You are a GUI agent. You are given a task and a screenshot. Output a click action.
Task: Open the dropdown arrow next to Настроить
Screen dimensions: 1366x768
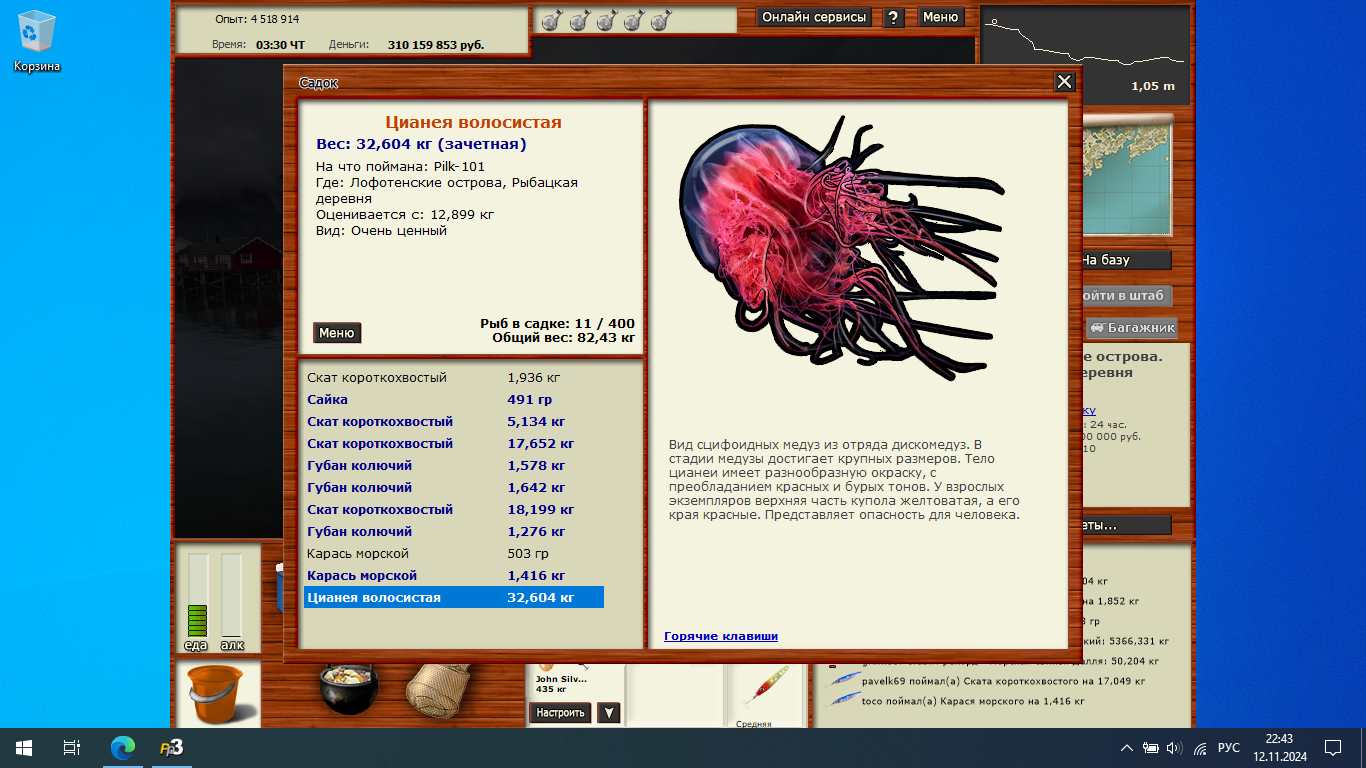click(608, 713)
